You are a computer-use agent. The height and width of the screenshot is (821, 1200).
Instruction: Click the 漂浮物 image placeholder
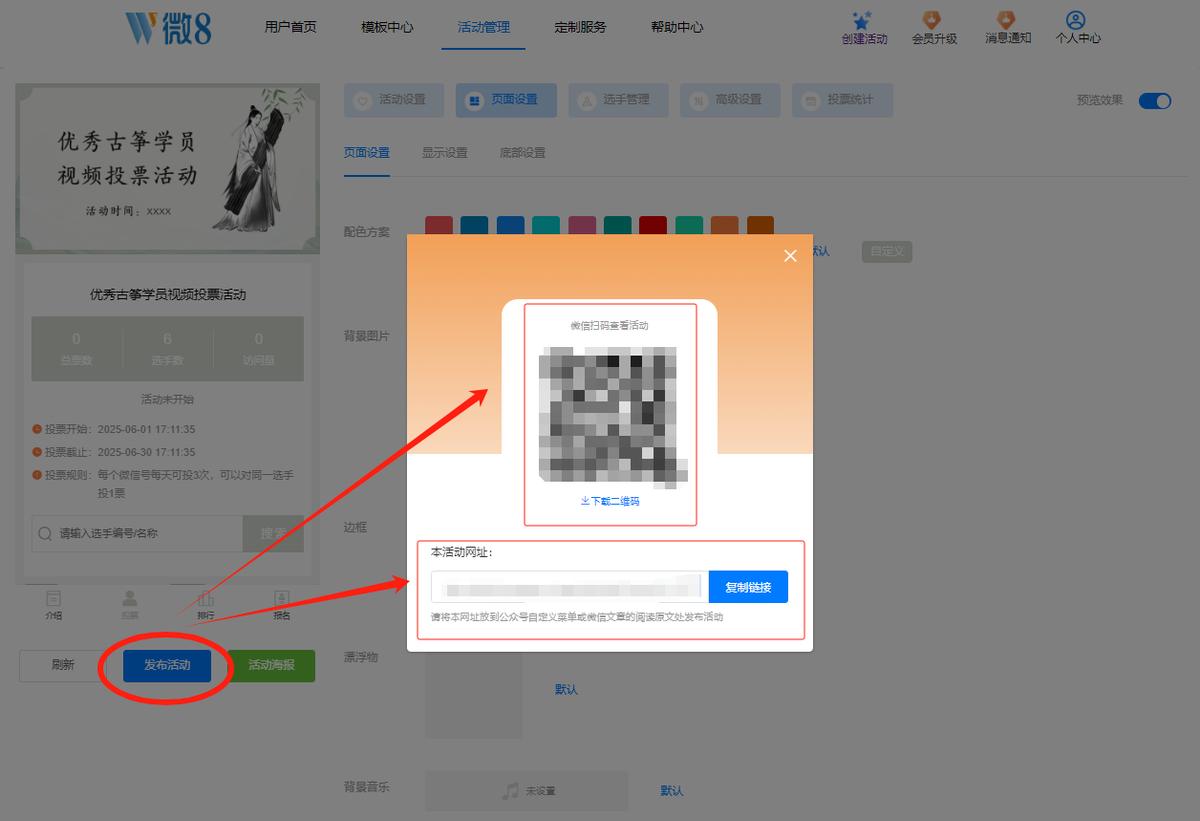pyautogui.click(x=474, y=693)
